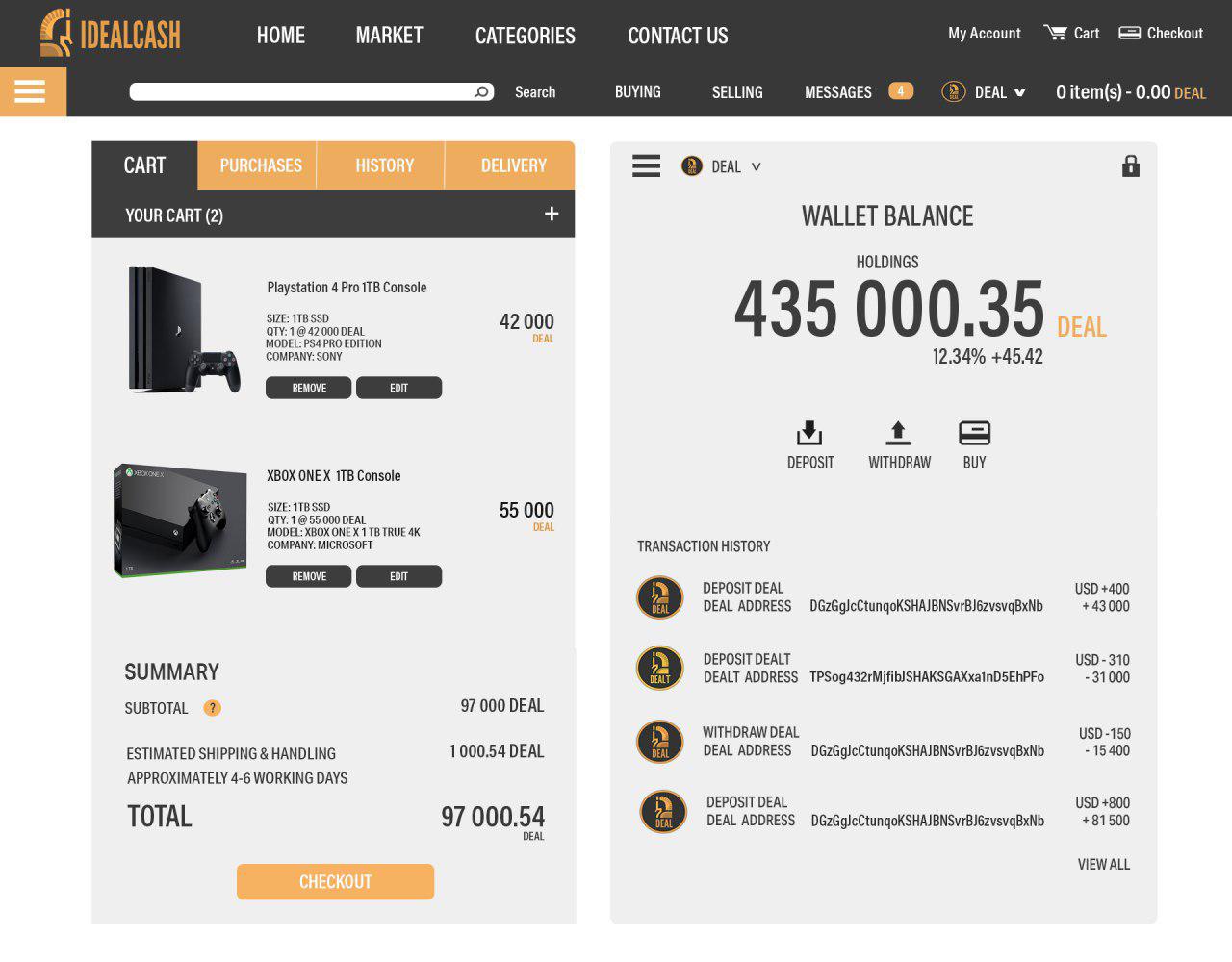Click coin icon of DEPOSIT DEALT transaction
The image size is (1232, 962).
tap(660, 669)
